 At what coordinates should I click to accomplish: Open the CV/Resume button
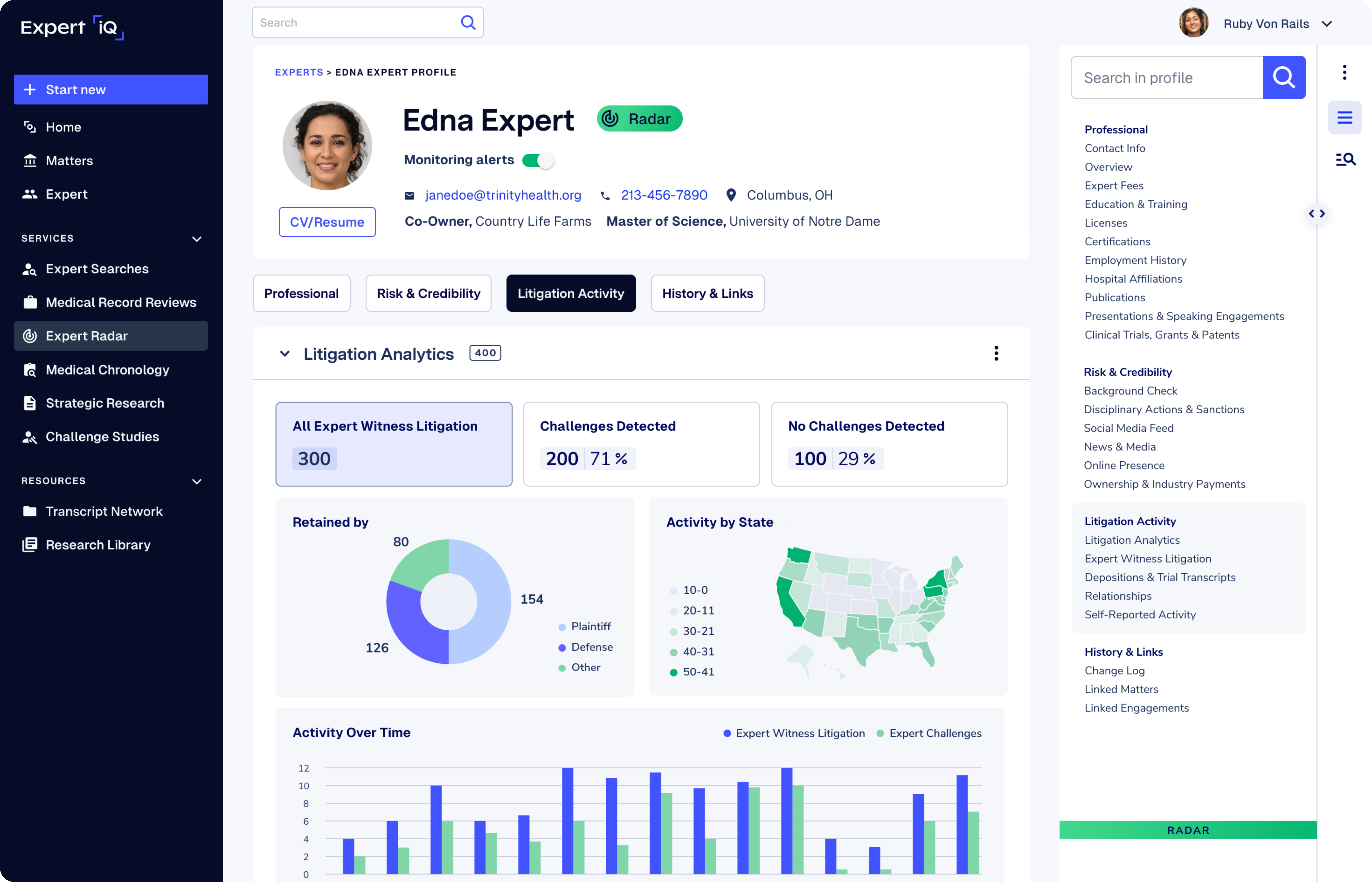click(327, 222)
